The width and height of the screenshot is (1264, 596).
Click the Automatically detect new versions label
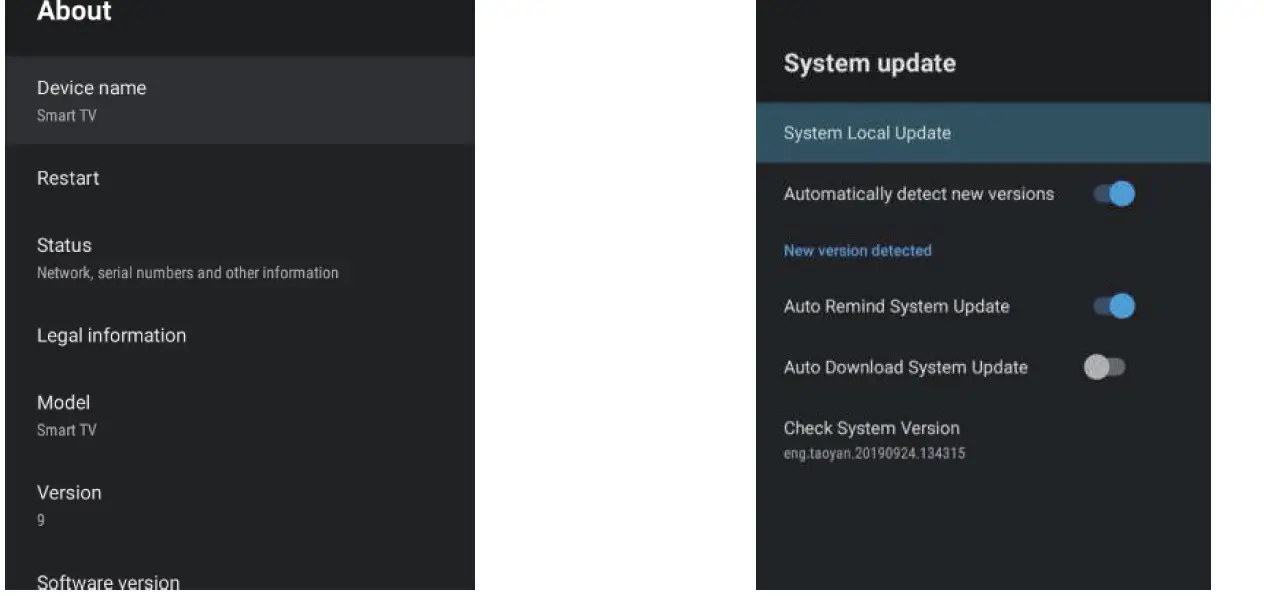(918, 194)
